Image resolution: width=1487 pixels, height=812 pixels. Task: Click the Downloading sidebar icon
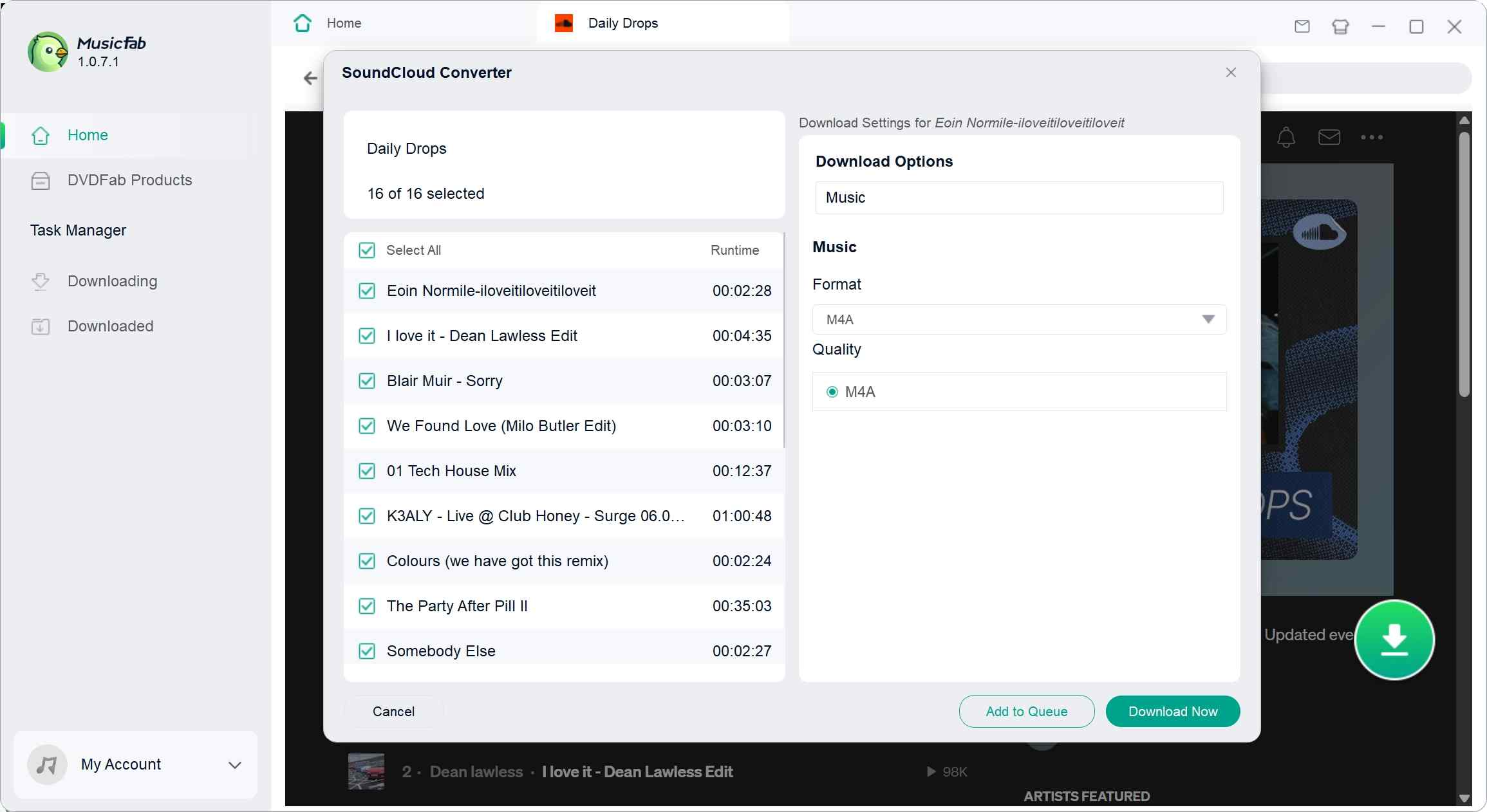(x=41, y=281)
